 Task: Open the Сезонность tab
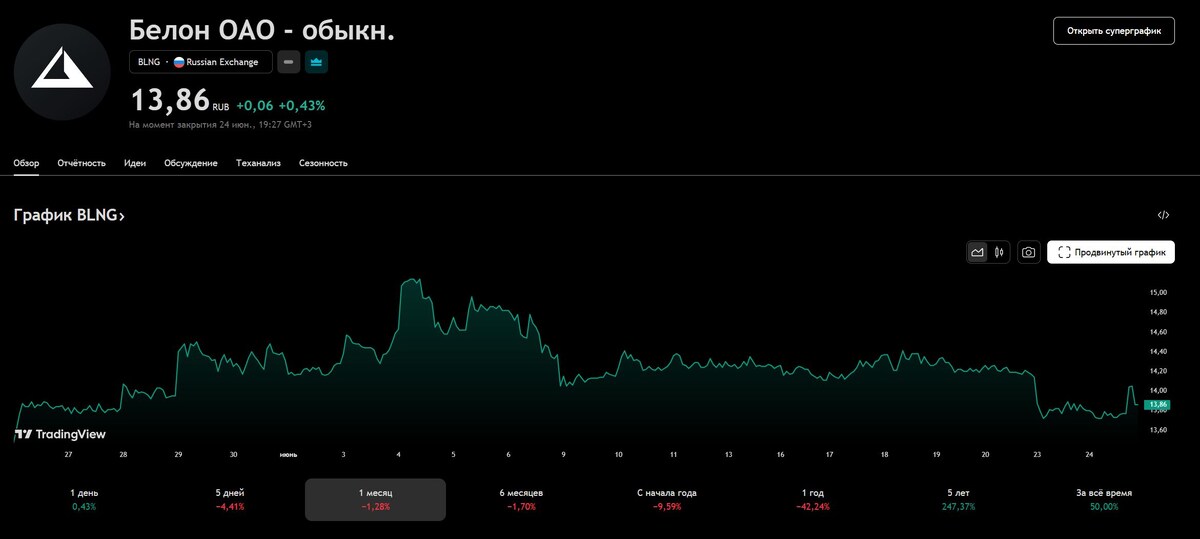pyautogui.click(x=323, y=163)
